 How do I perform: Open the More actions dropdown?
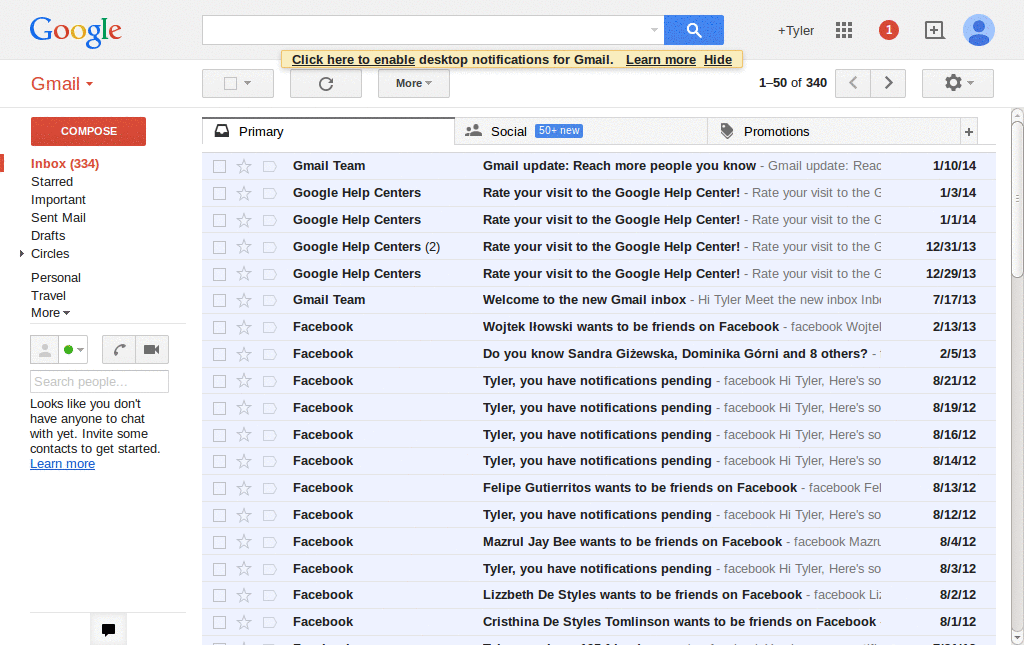tap(413, 84)
